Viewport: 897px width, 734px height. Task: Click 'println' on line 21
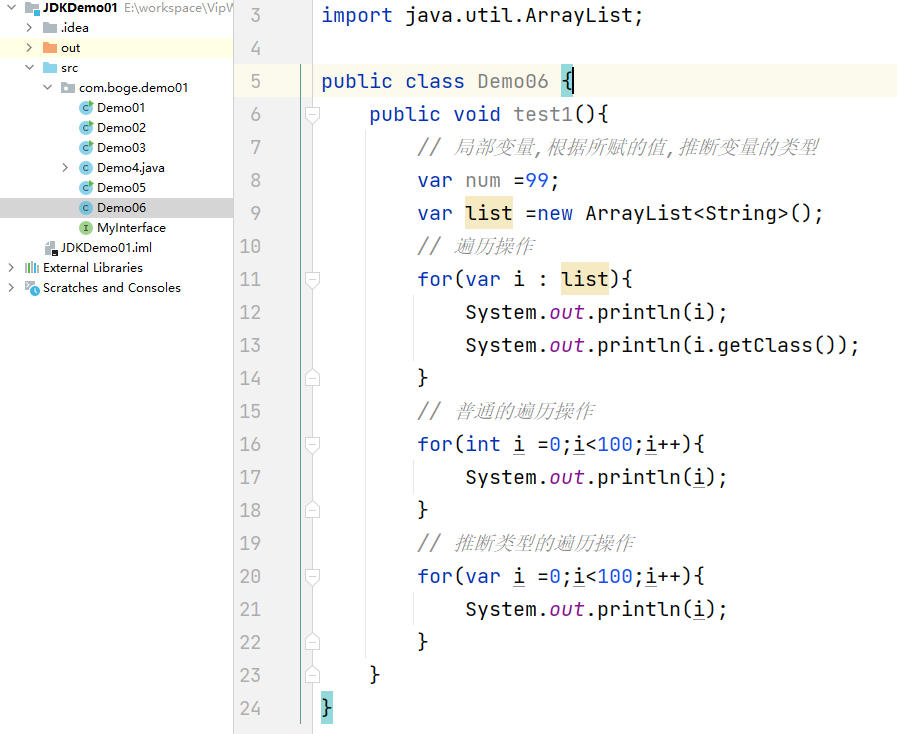click(638, 609)
